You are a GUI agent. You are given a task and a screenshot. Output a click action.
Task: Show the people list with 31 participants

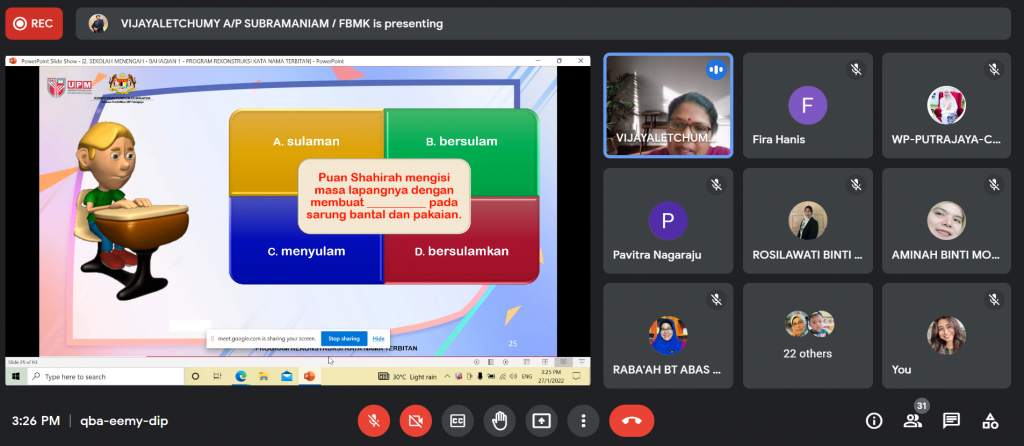[x=912, y=421]
